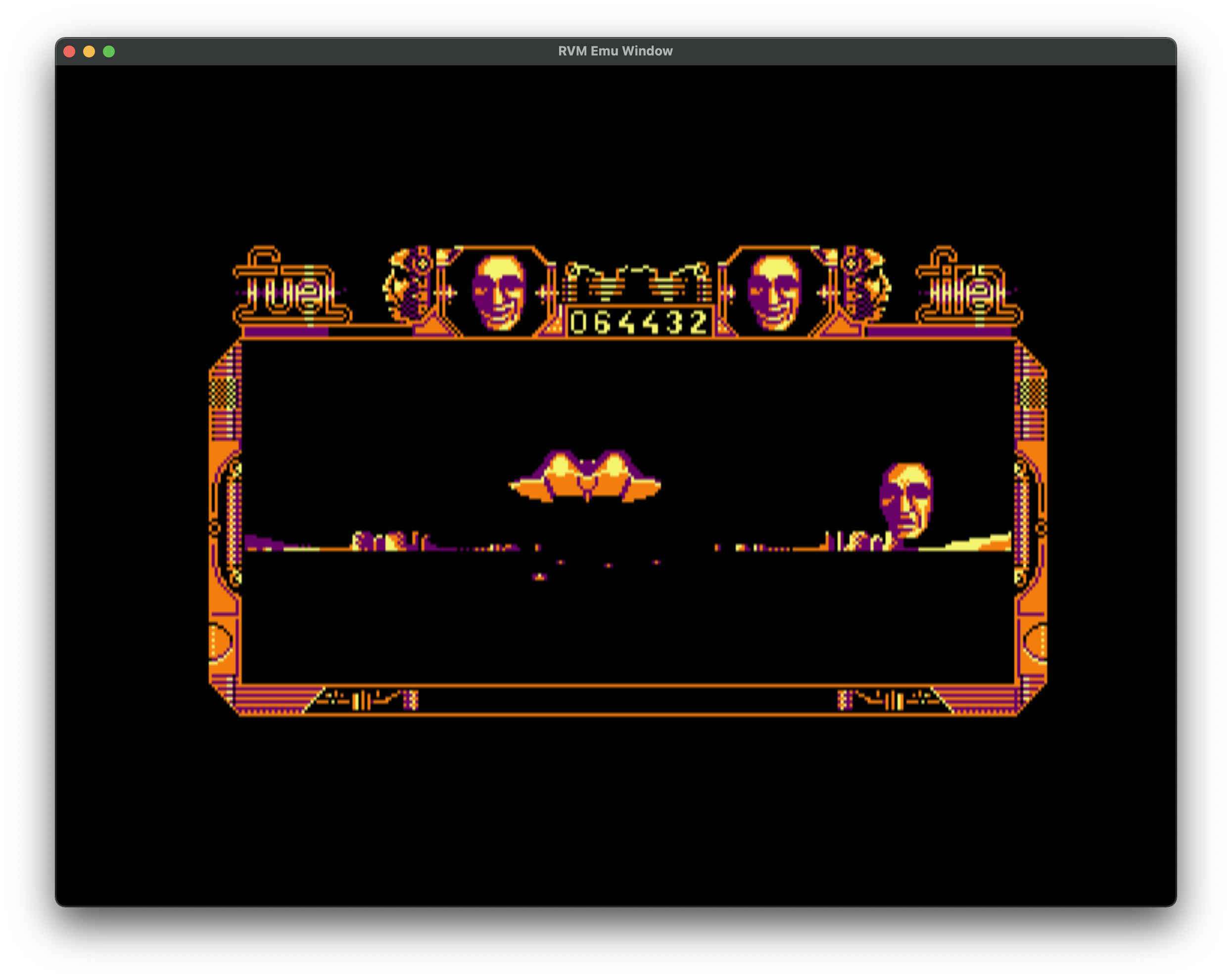The height and width of the screenshot is (980, 1232).
Task: Click the giant stone head statue
Action: [x=907, y=500]
